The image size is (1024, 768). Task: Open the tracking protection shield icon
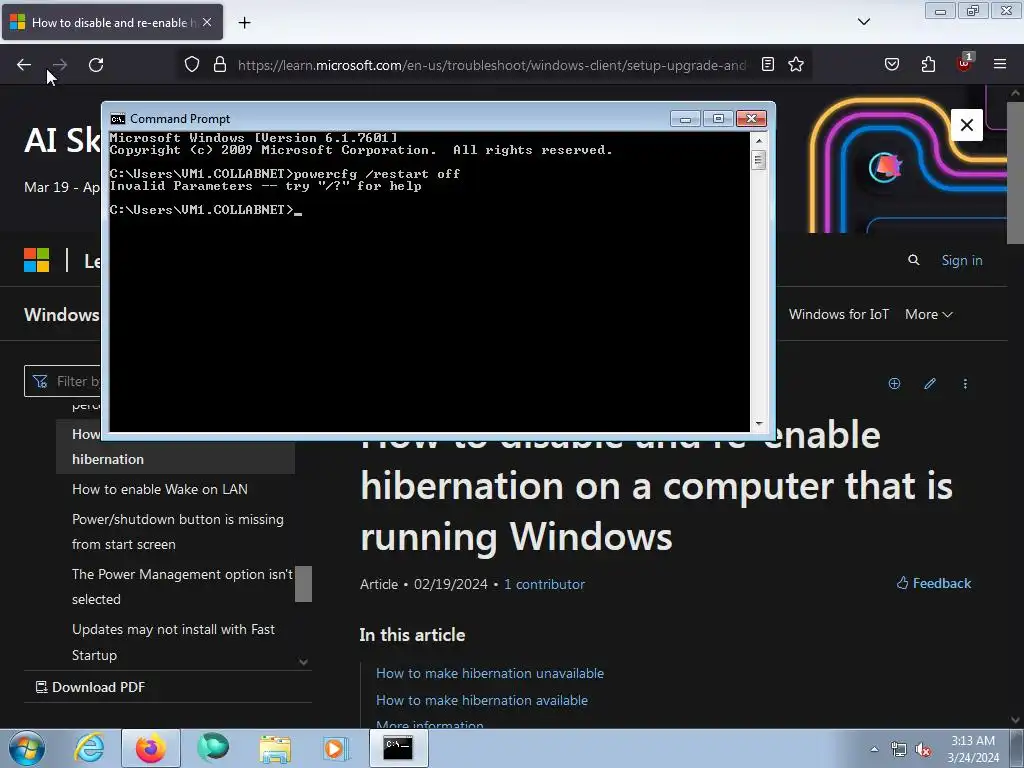pyautogui.click(x=191, y=65)
